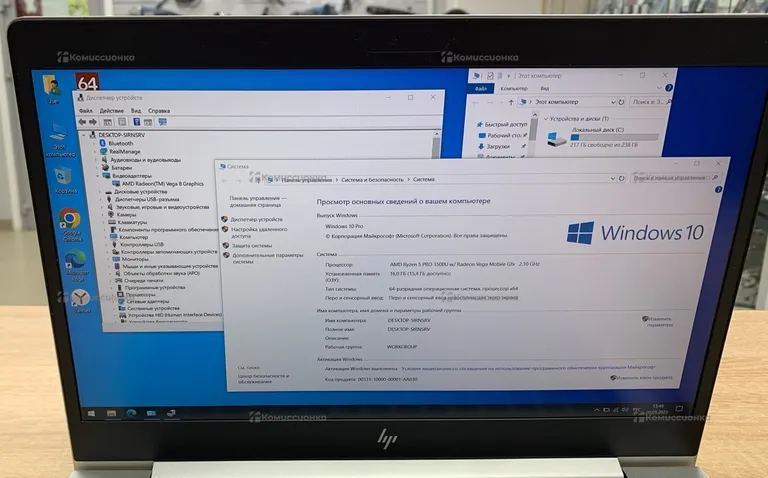Open Панель управления домашняя страница link
The image size is (768, 478).
pos(257,202)
